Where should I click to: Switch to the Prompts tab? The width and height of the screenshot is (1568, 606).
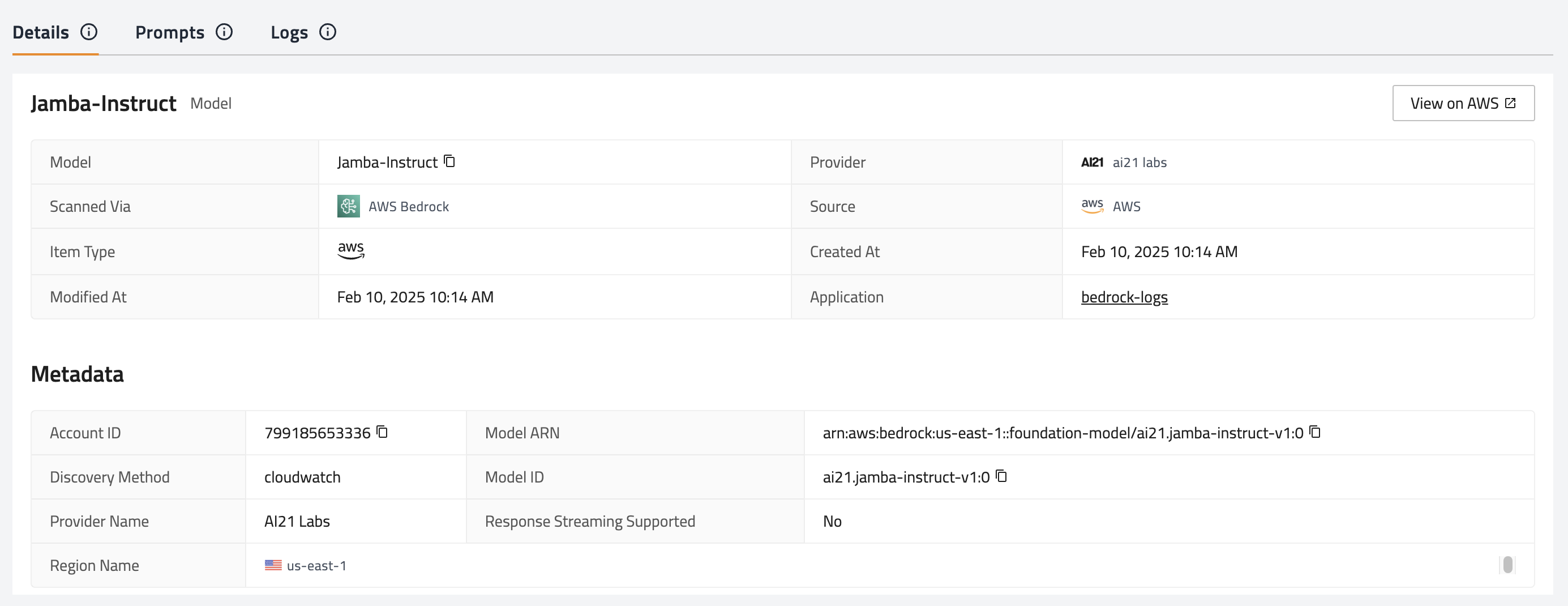click(169, 32)
